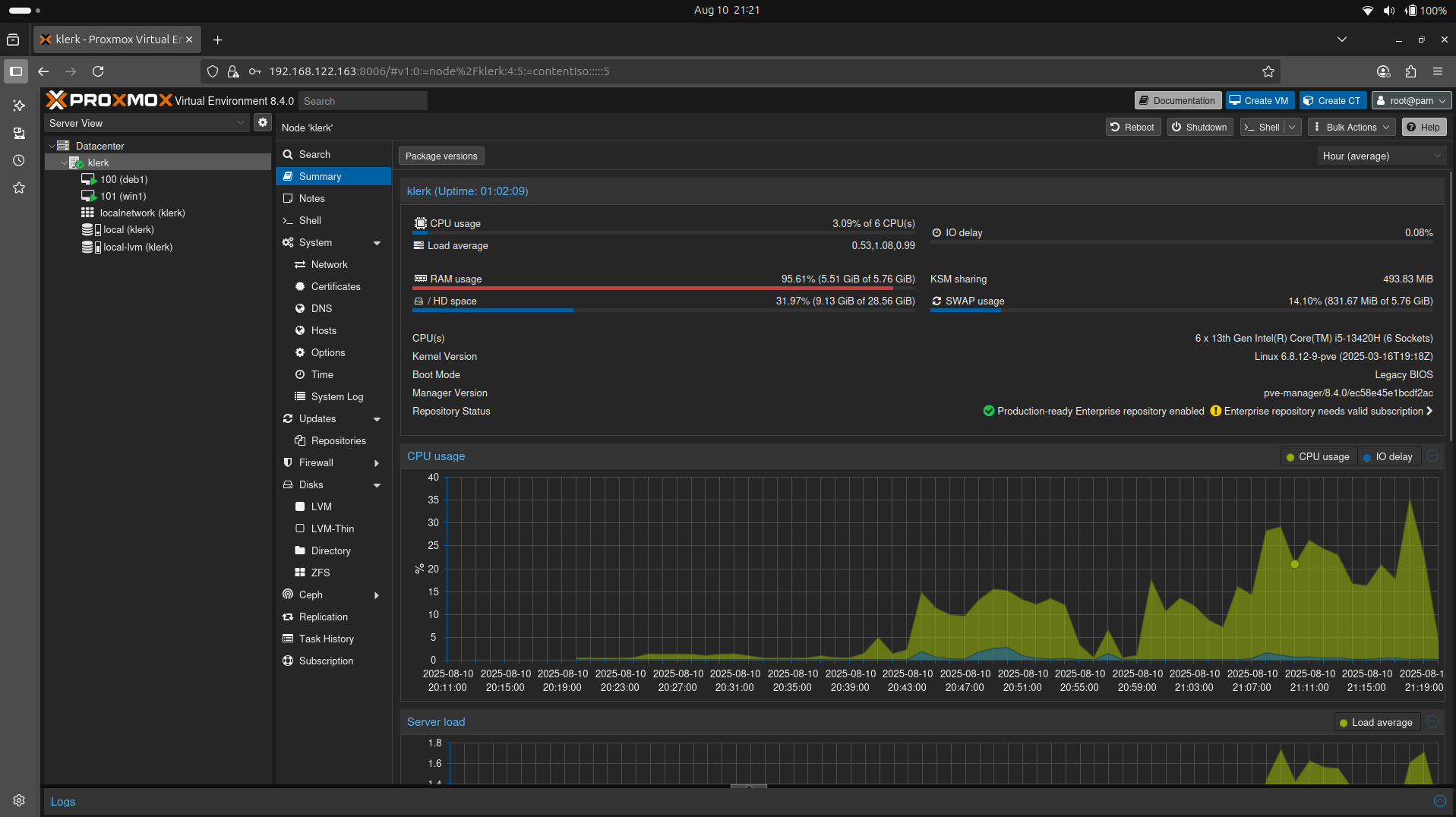This screenshot has height=817, width=1456.
Task: Toggle Load average in Server load legend
Action: 1376,722
